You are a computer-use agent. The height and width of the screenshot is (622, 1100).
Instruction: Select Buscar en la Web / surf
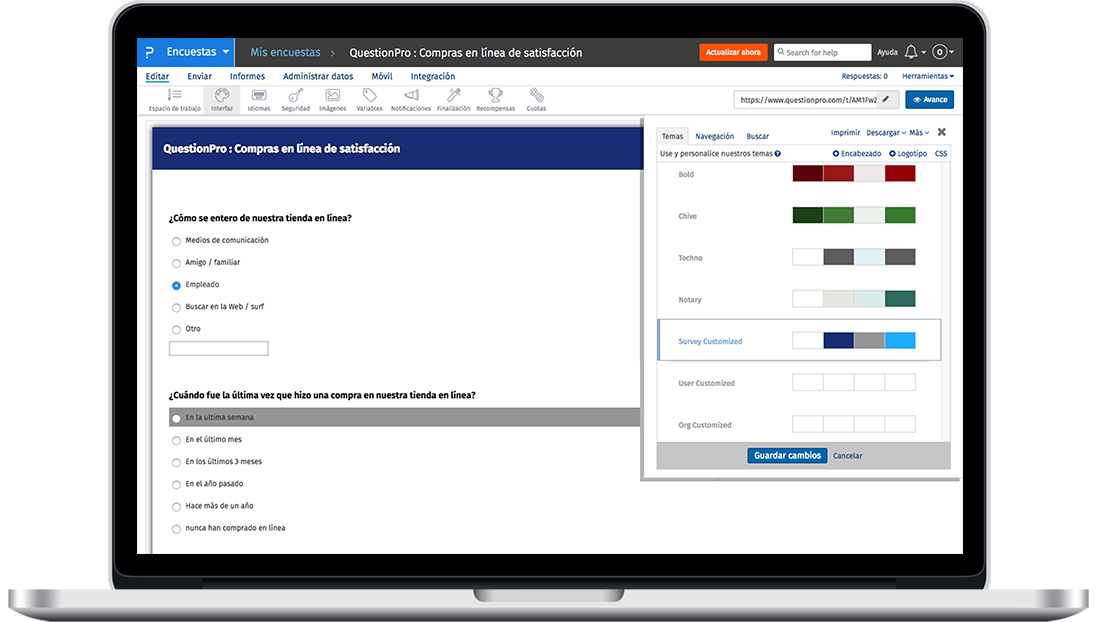(176, 307)
